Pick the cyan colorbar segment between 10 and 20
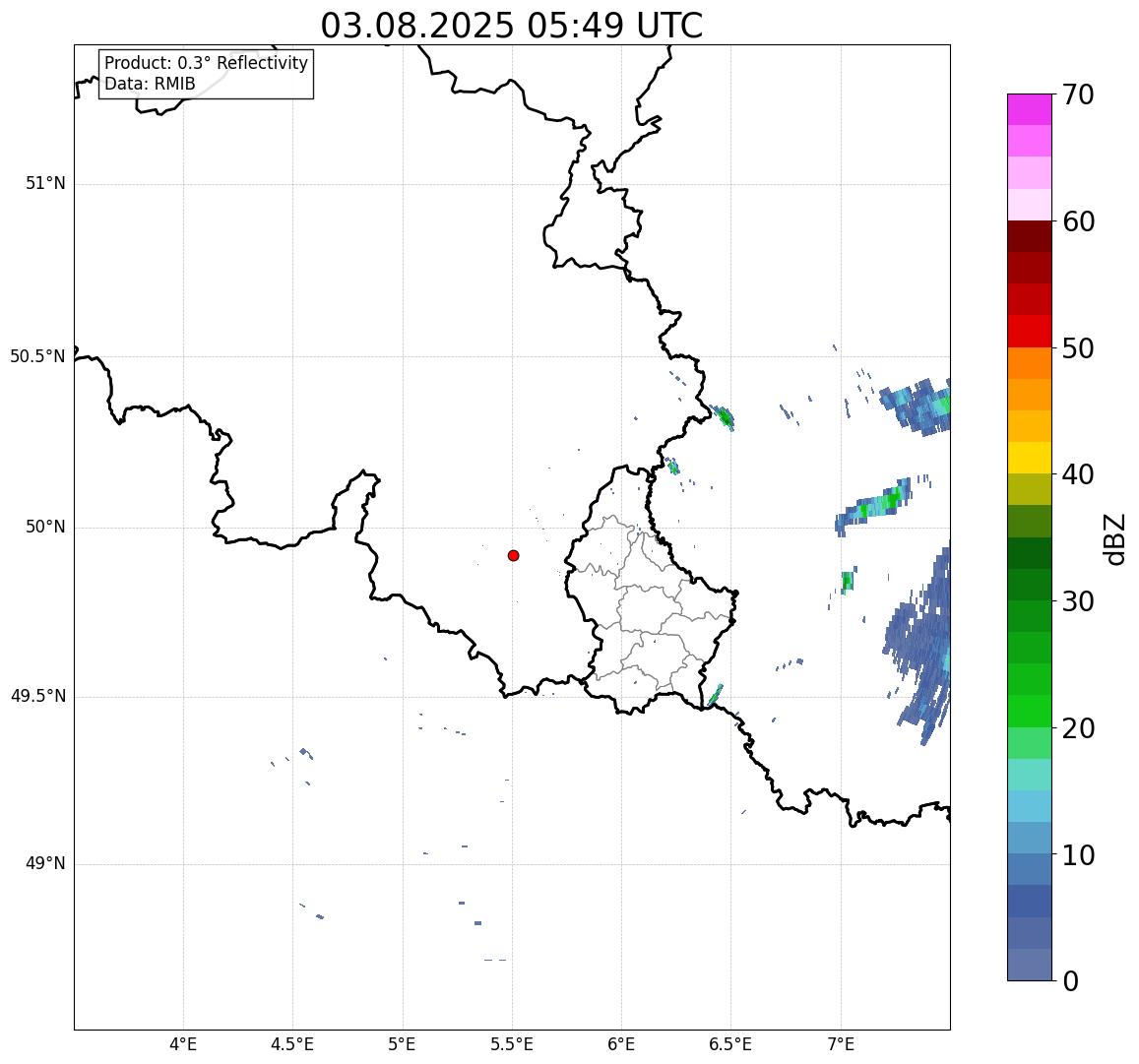The height and width of the screenshot is (1064, 1139). pos(1030,806)
